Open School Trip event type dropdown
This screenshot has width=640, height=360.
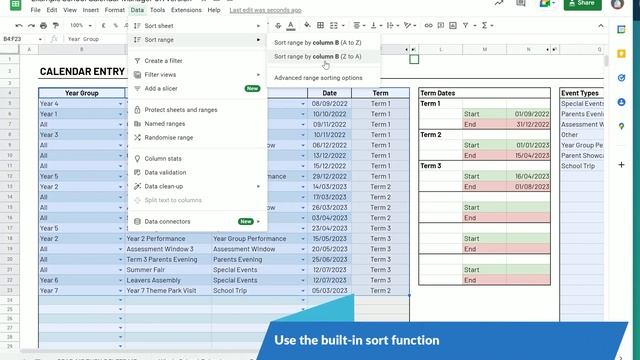pyautogui.click(x=303, y=291)
